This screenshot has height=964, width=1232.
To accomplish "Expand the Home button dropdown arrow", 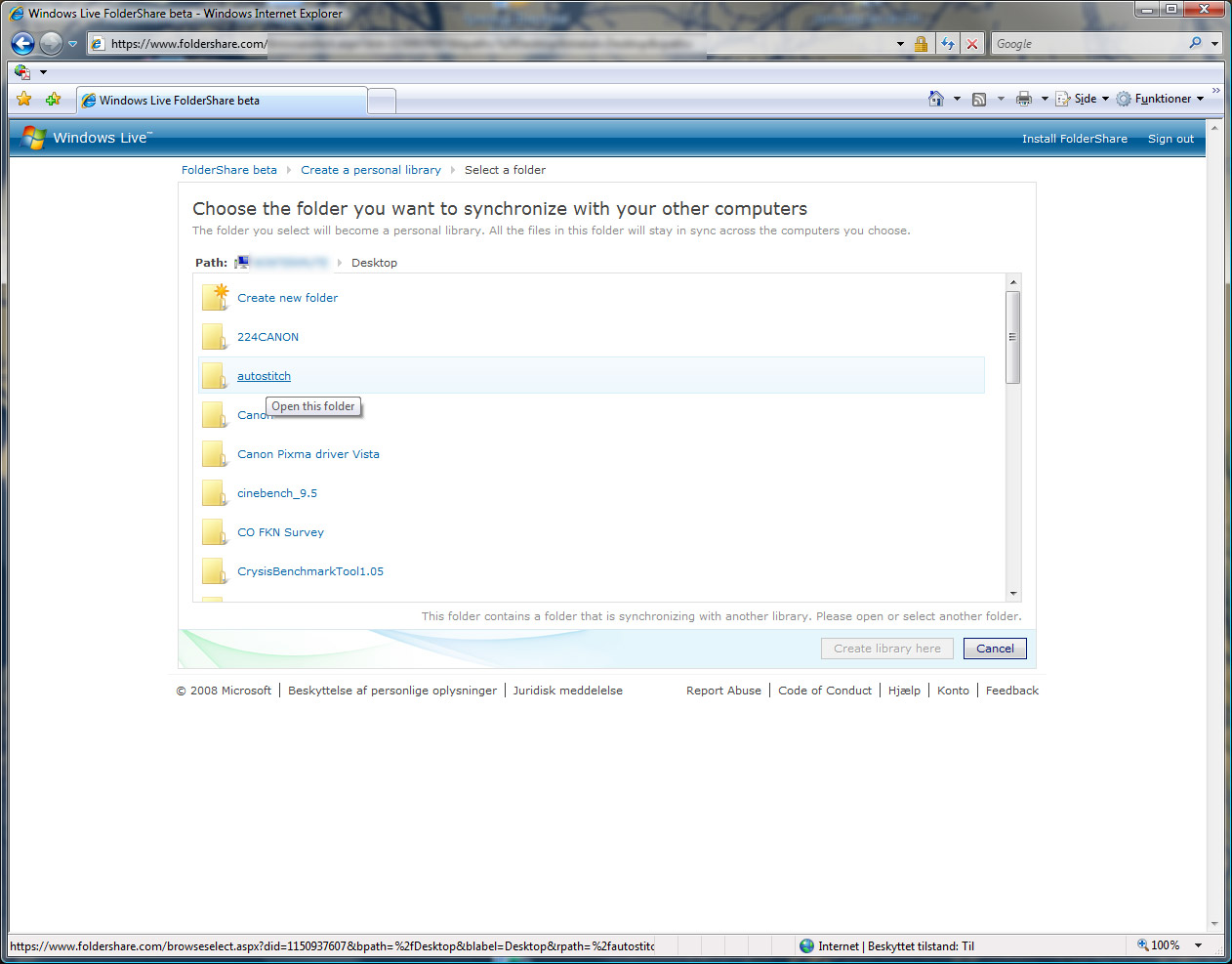I will point(957,99).
